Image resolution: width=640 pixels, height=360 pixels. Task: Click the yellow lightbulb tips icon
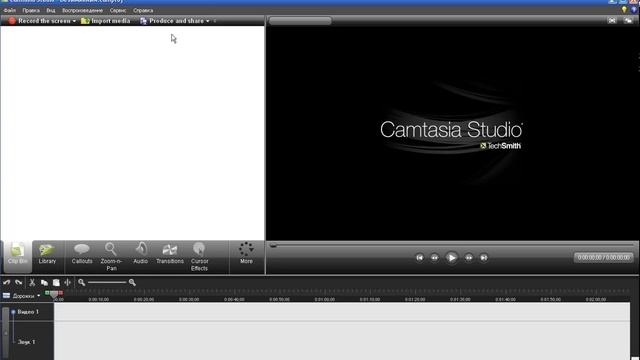point(624,10)
